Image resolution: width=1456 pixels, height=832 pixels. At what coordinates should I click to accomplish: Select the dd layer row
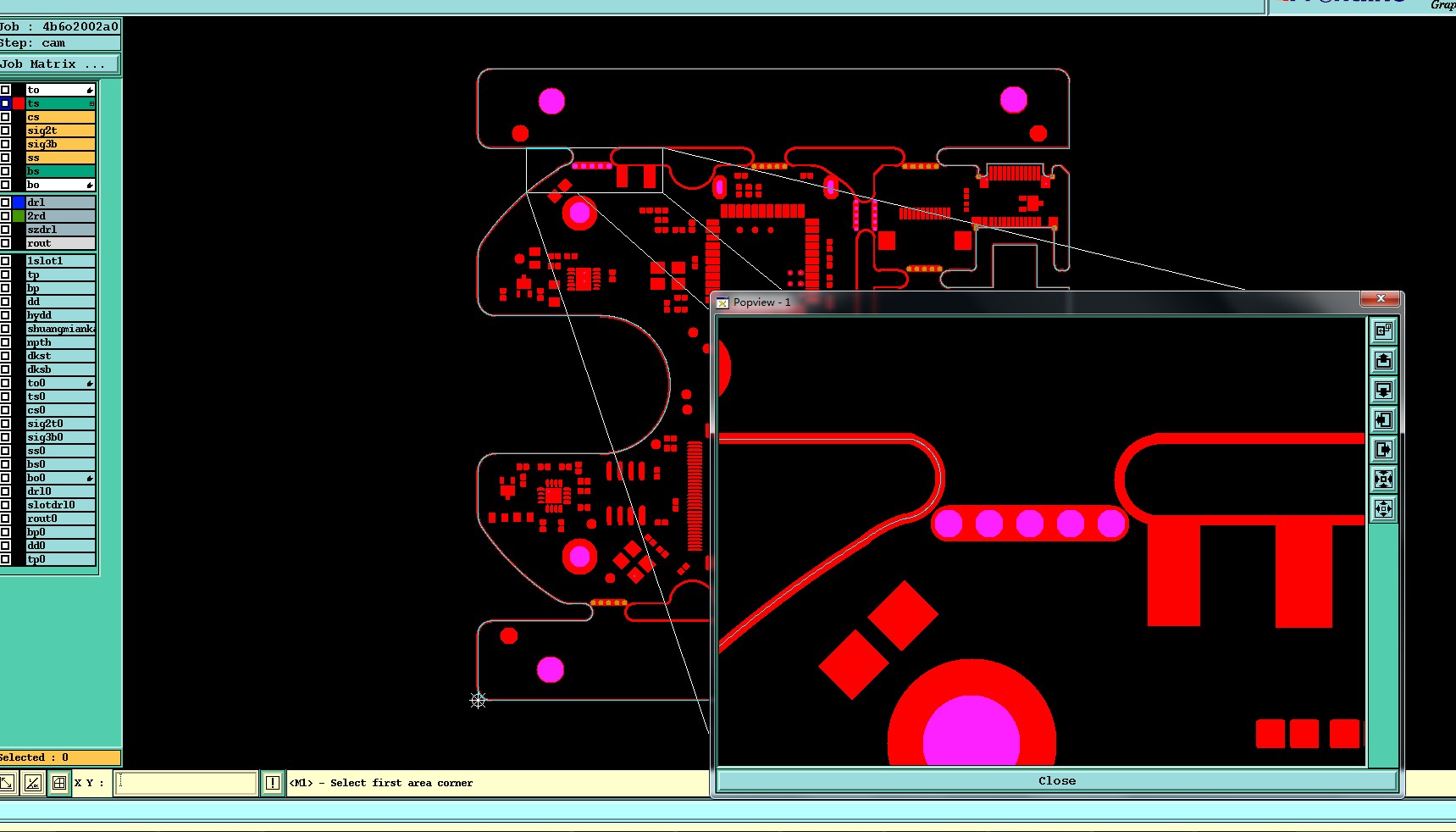(x=60, y=302)
